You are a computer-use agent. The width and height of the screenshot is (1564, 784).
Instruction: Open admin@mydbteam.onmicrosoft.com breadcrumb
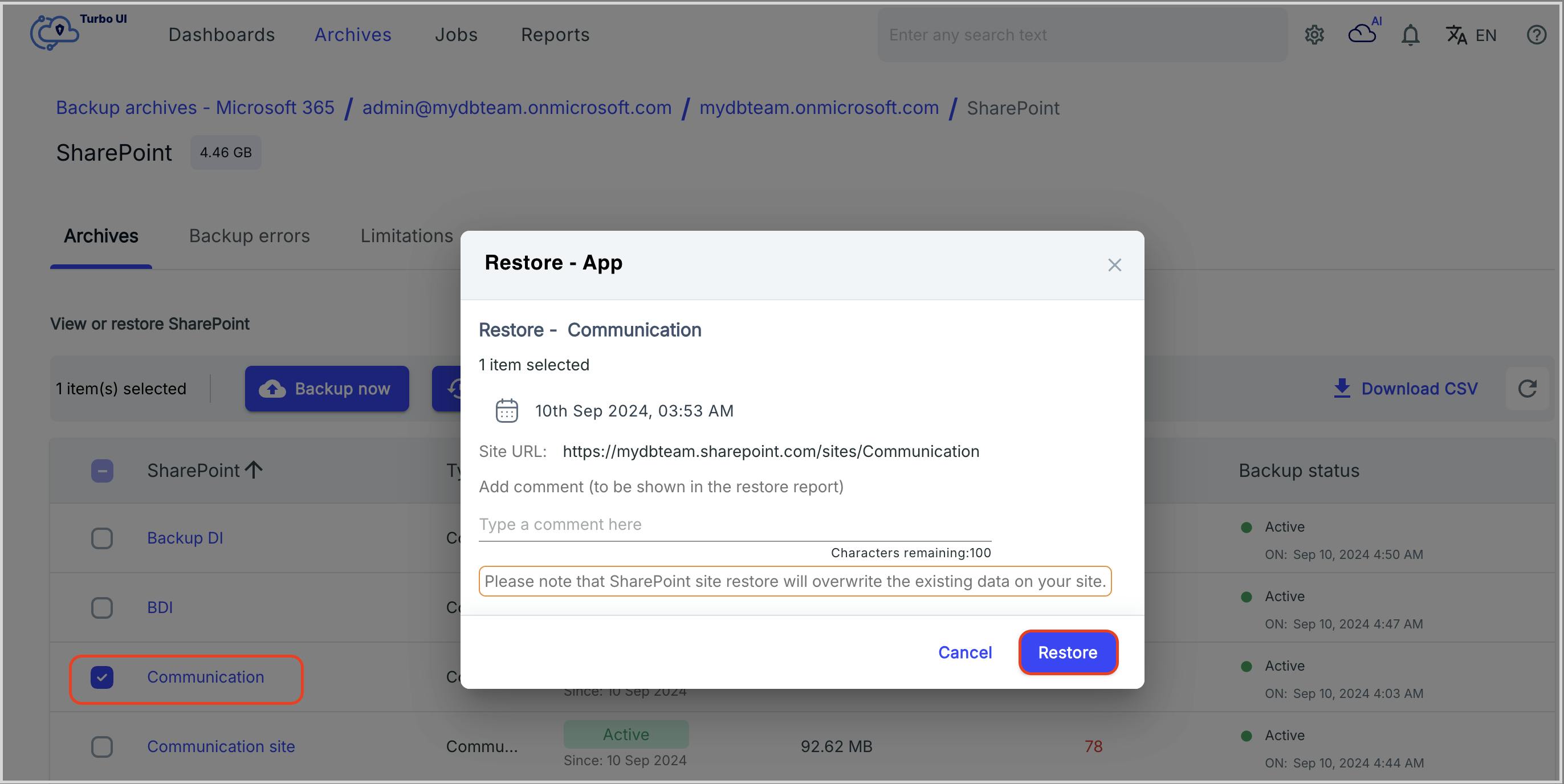516,108
